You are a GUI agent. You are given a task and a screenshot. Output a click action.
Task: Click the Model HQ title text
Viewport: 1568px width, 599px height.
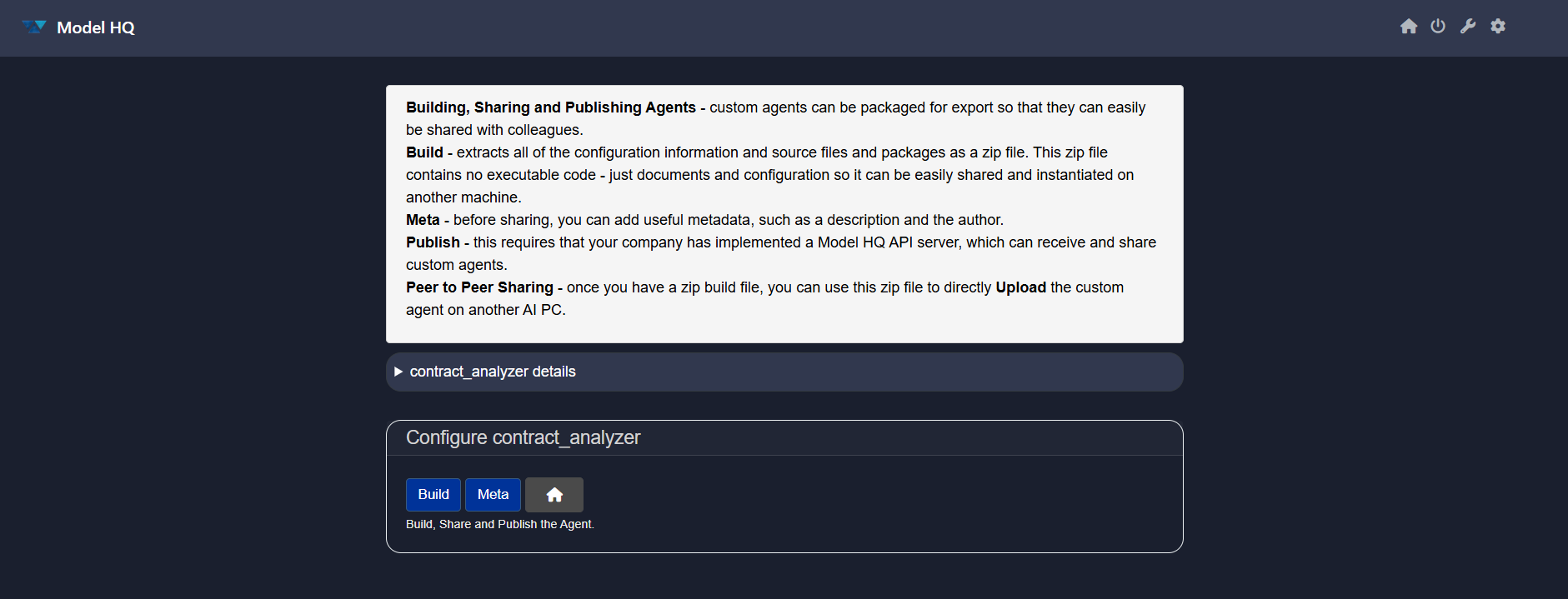tap(95, 27)
